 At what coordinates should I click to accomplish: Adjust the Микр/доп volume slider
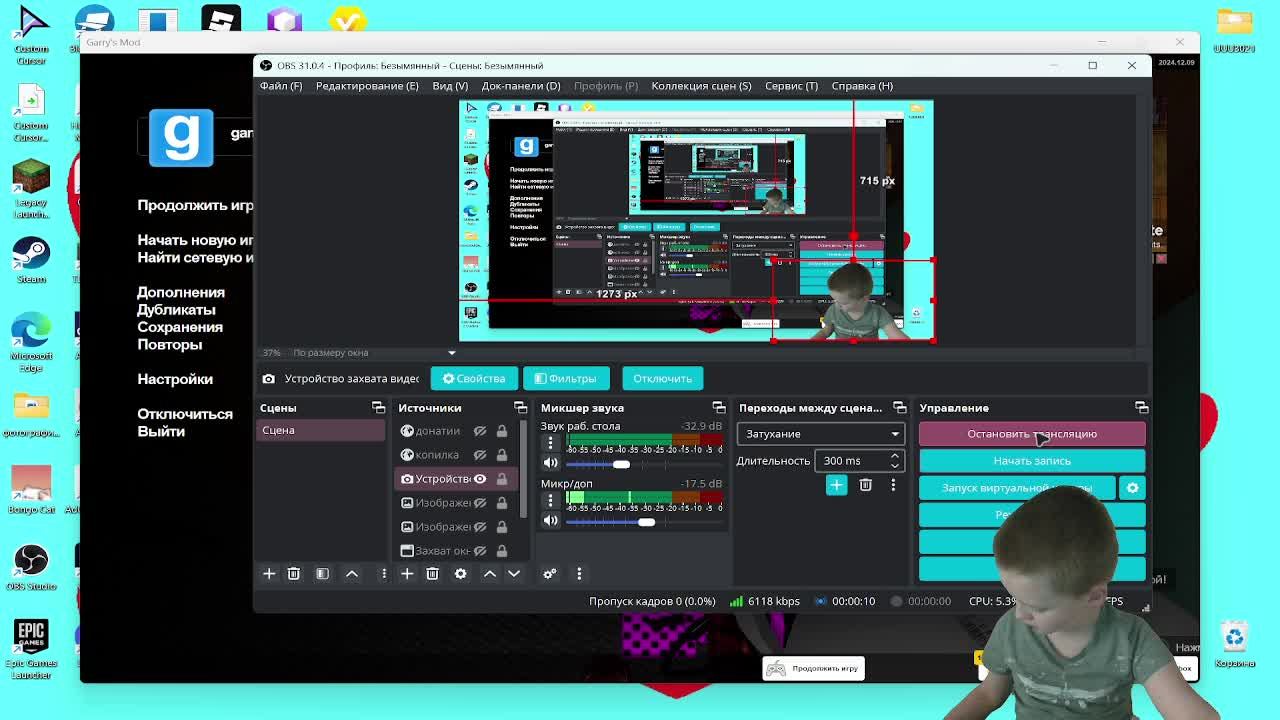(x=646, y=521)
